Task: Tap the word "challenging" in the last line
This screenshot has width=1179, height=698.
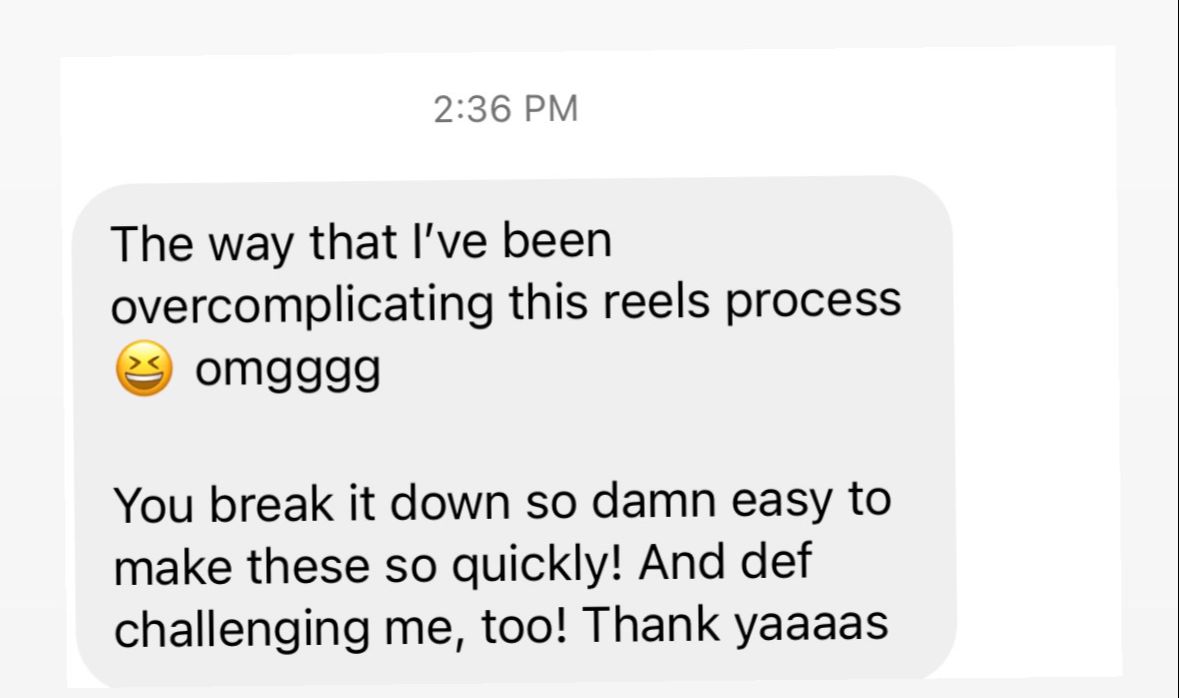Action: click(241, 630)
